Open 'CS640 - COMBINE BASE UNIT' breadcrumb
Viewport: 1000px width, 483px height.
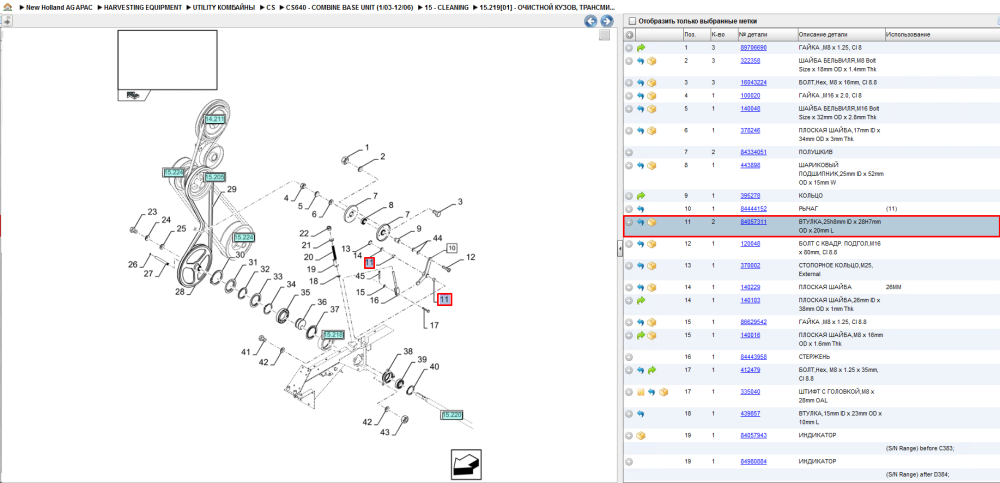click(x=349, y=7)
